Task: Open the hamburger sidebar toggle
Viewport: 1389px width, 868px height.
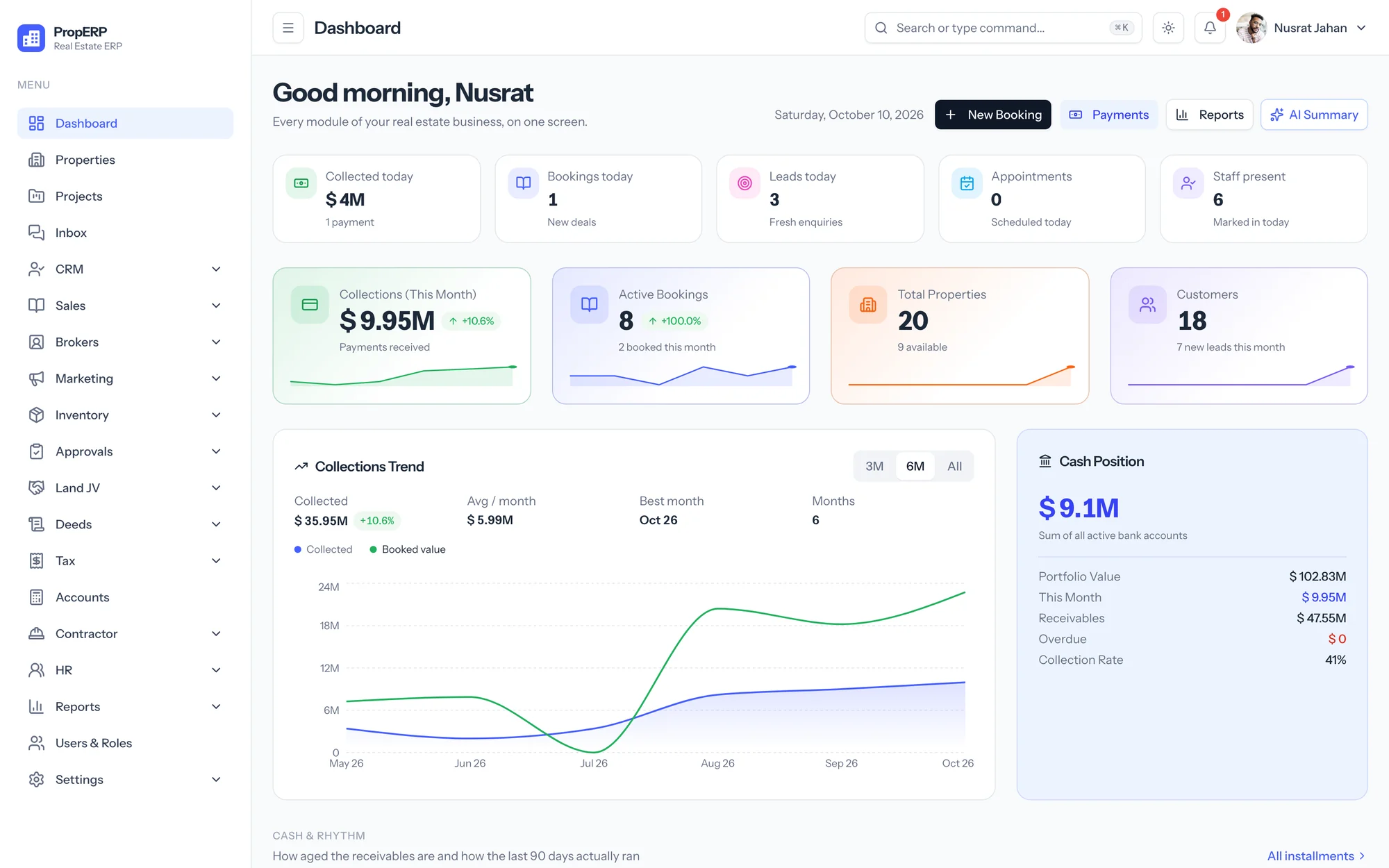Action: click(x=288, y=28)
